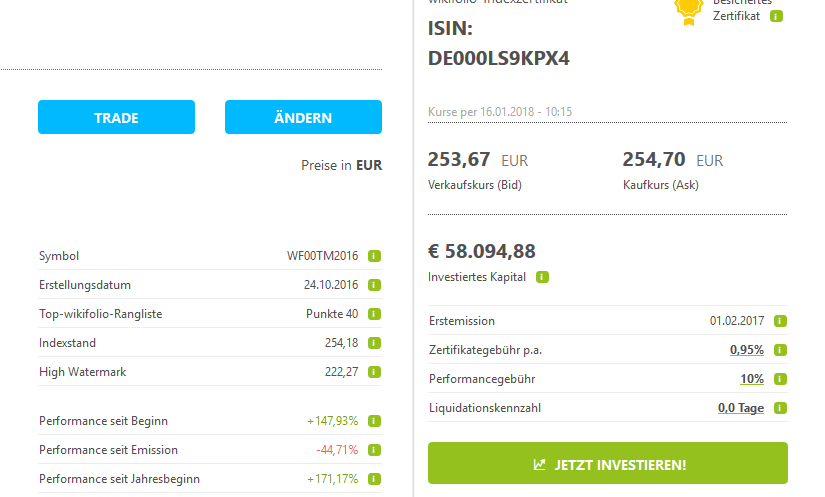Image resolution: width=825 pixels, height=497 pixels.
Task: Open the 0,95% Zertifikategebühr link
Action: (x=746, y=350)
